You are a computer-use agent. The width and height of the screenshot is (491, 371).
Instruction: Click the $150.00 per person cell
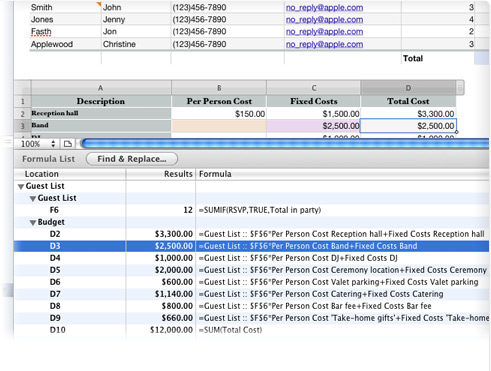[219, 114]
